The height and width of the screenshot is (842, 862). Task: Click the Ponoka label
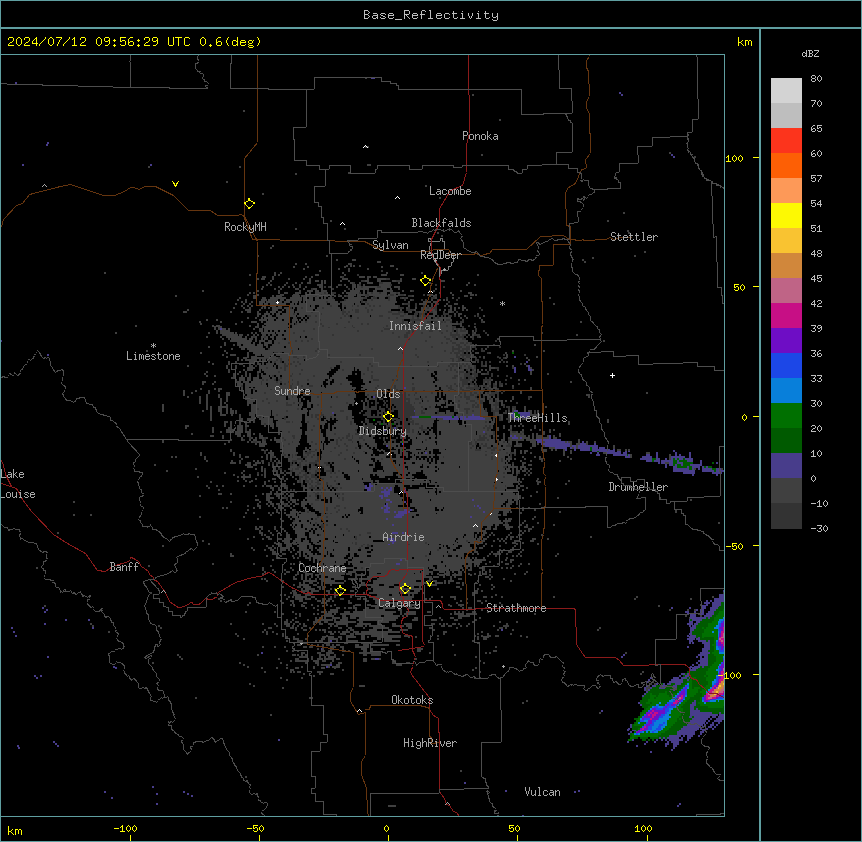480,136
